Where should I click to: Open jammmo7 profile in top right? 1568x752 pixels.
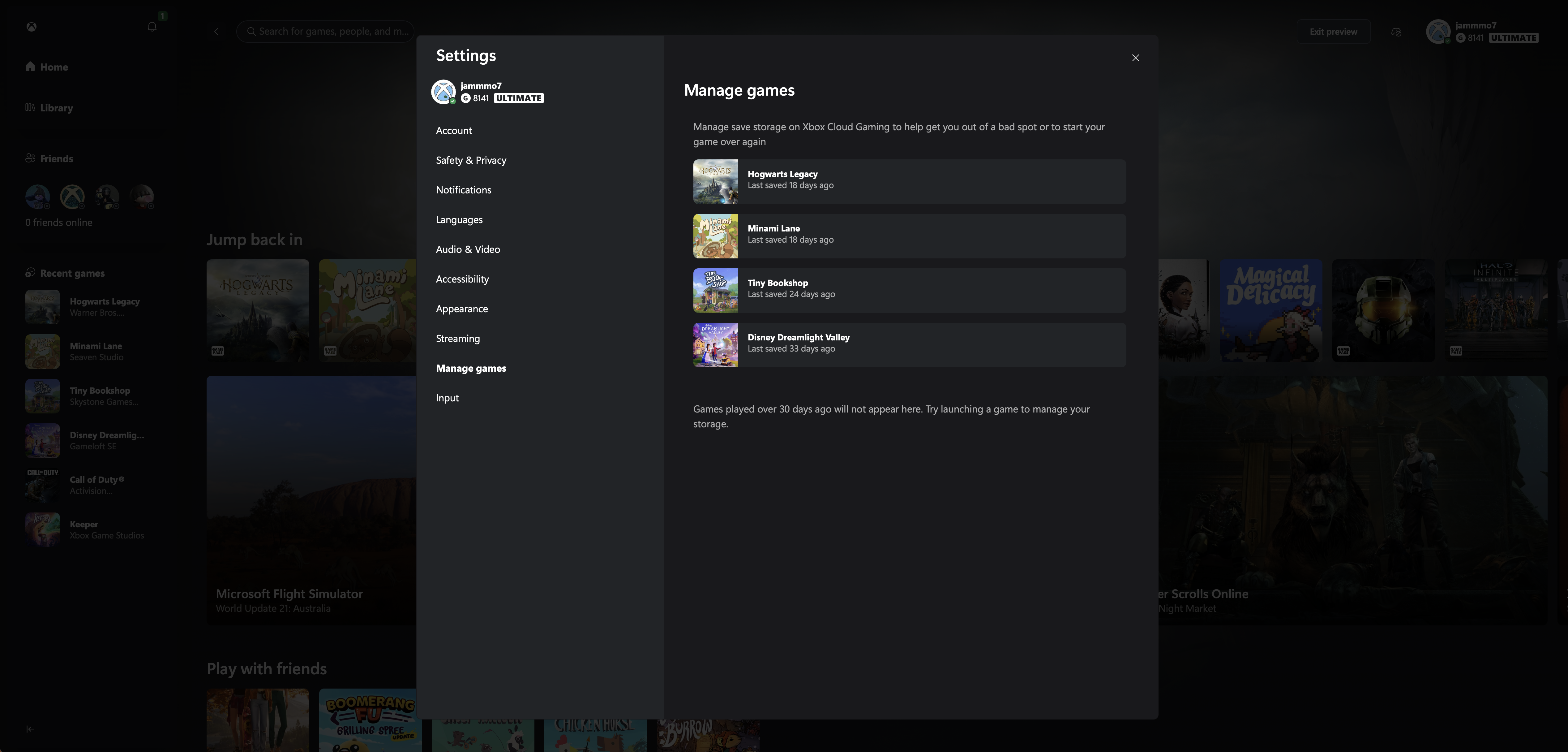pos(1482,32)
